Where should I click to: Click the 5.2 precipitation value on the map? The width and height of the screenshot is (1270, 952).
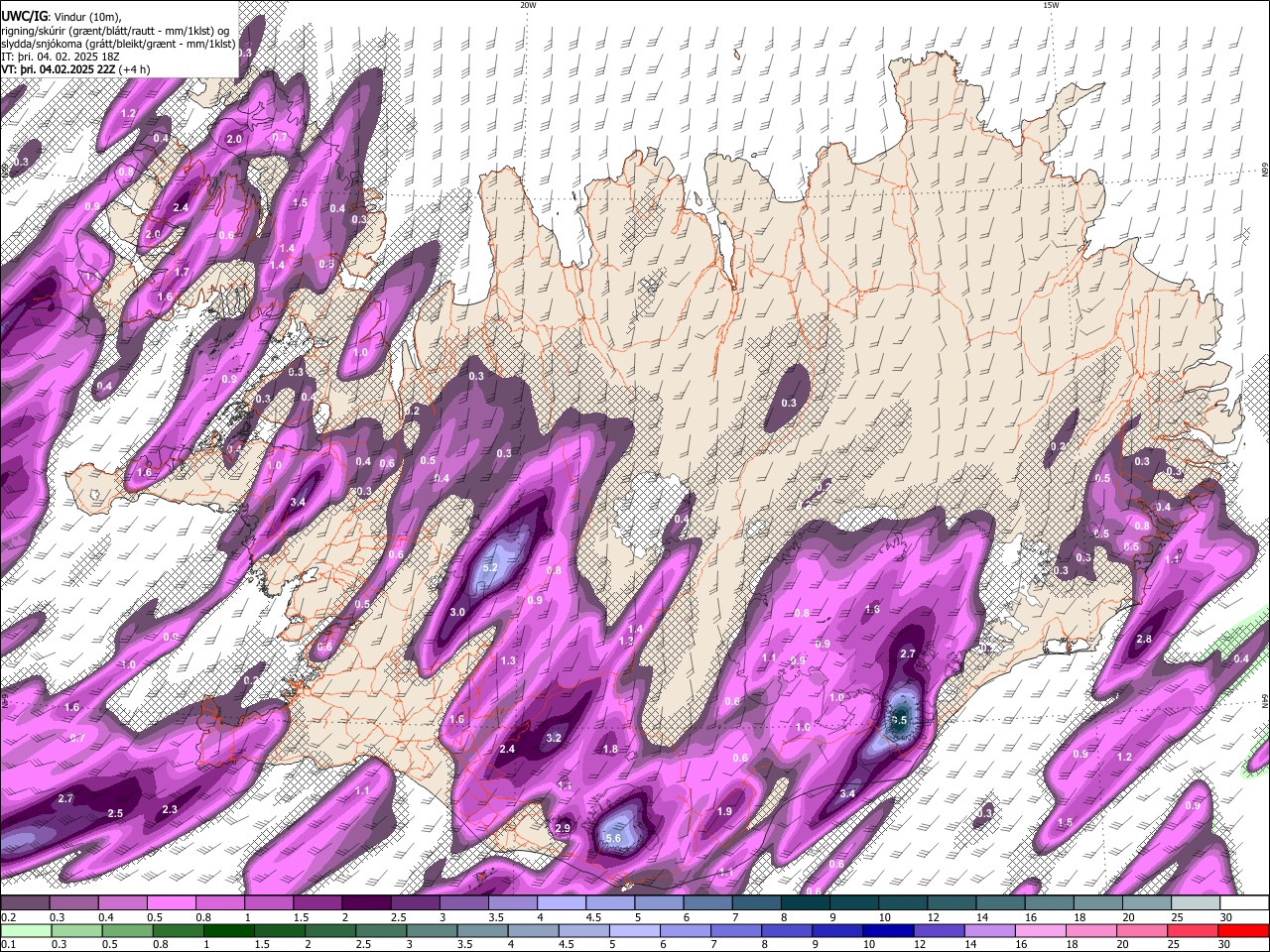489,568
